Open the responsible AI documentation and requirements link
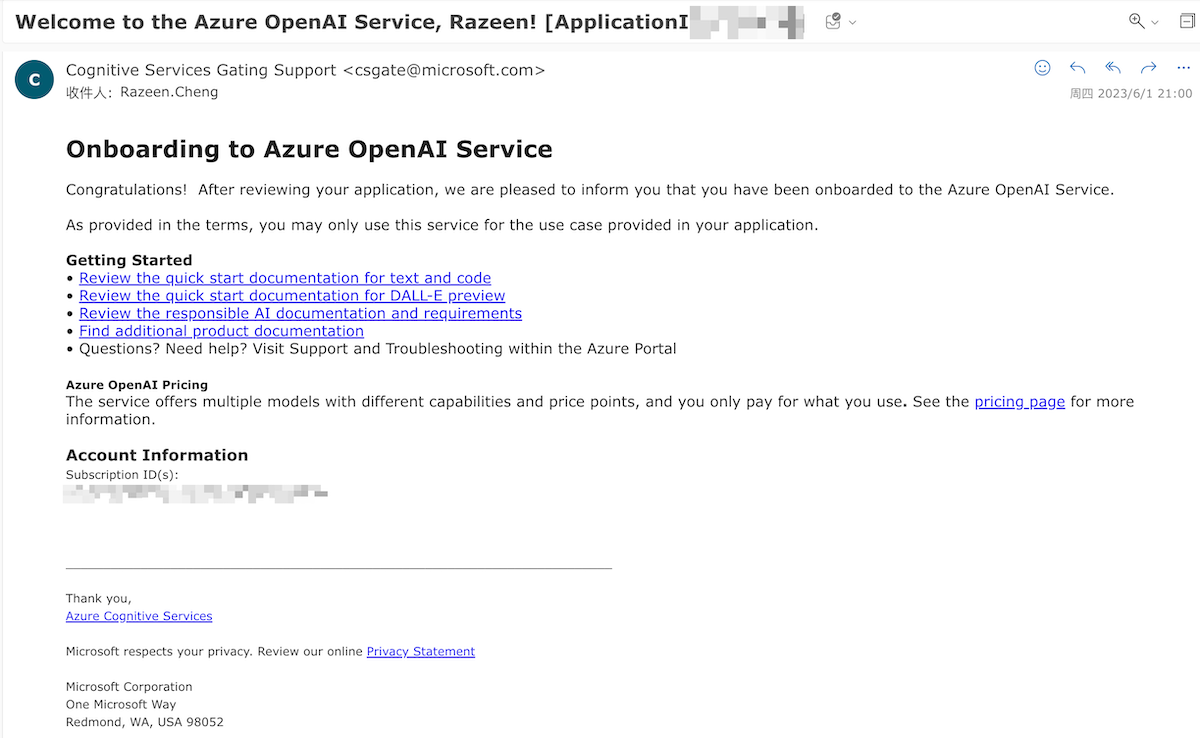1200x738 pixels. click(300, 313)
